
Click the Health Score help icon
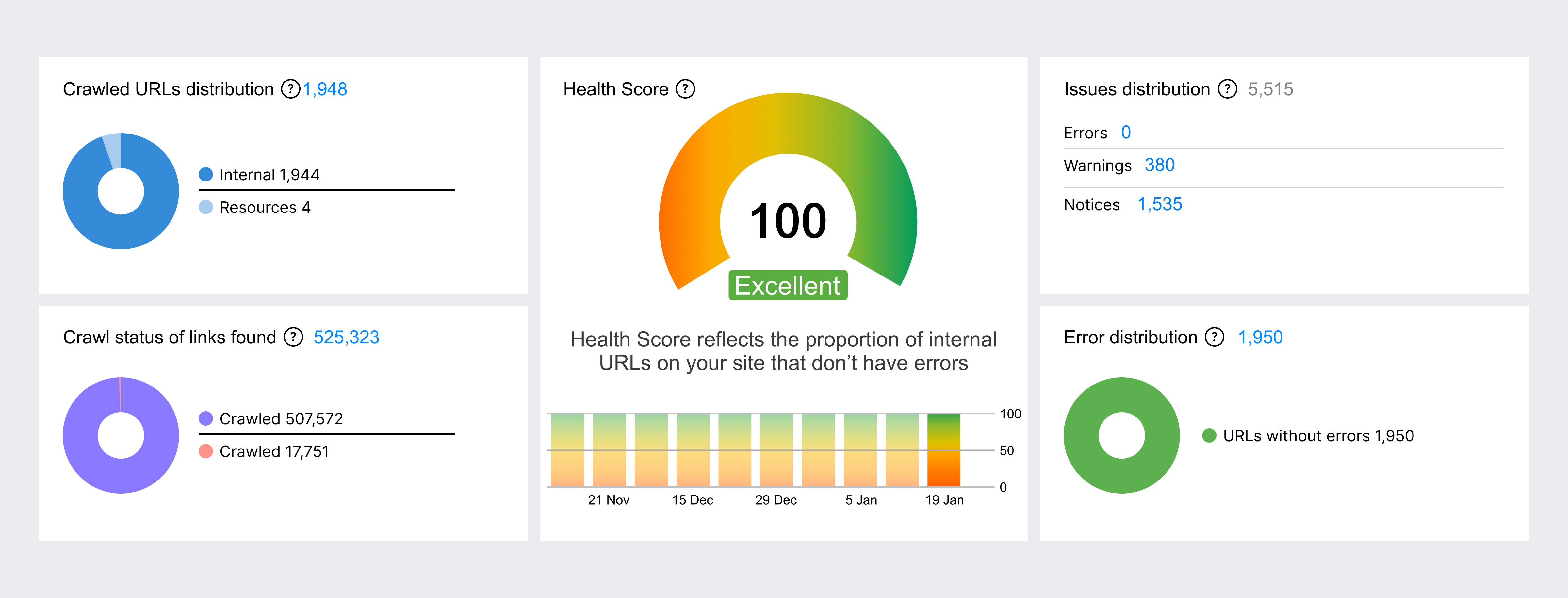685,89
